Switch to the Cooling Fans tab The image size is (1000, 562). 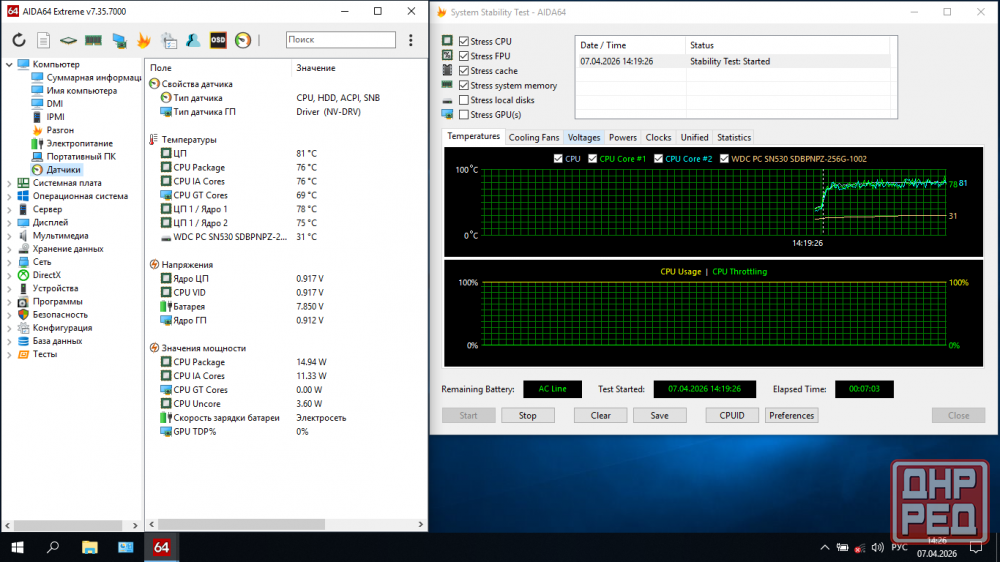coord(533,137)
